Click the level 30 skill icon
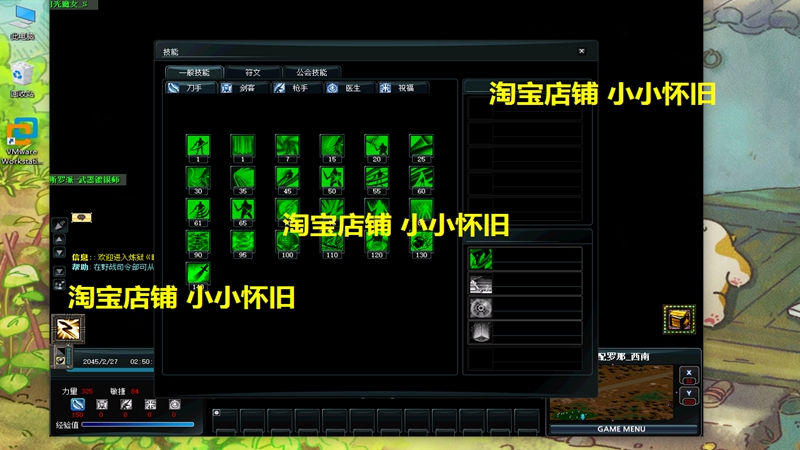The height and width of the screenshot is (450, 800). click(198, 178)
